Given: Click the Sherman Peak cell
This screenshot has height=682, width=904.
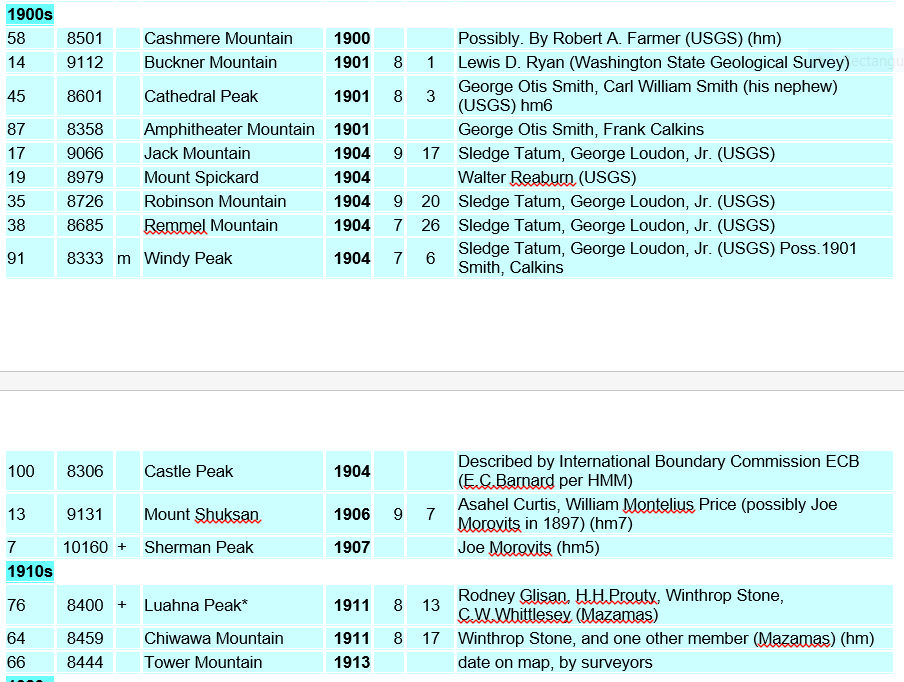Looking at the screenshot, I should click(x=233, y=547).
